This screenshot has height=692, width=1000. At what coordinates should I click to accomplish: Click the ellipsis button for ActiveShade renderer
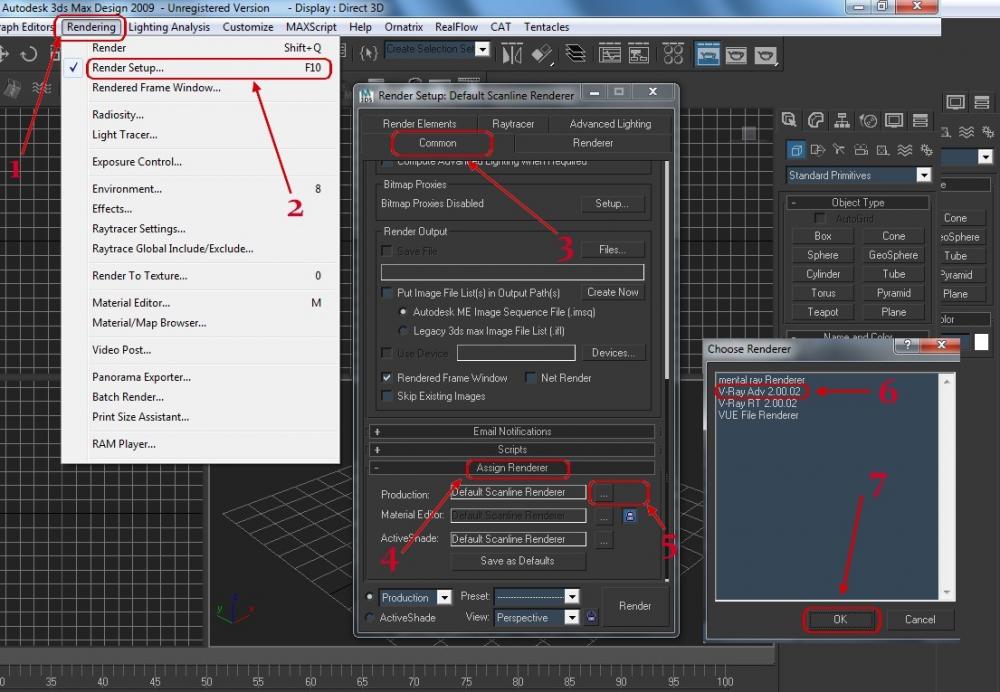point(603,540)
